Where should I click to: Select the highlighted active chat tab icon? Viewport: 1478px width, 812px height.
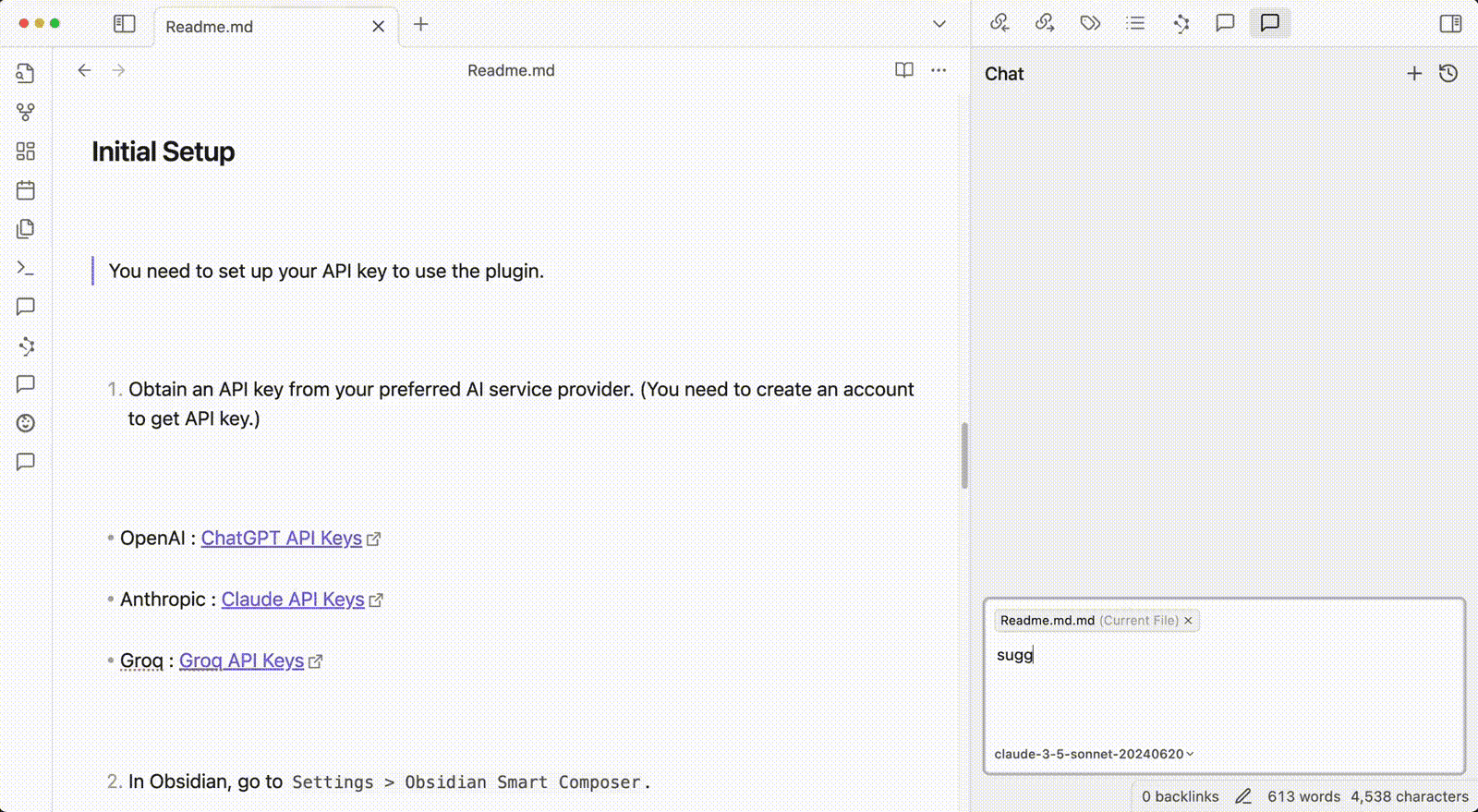[1270, 23]
